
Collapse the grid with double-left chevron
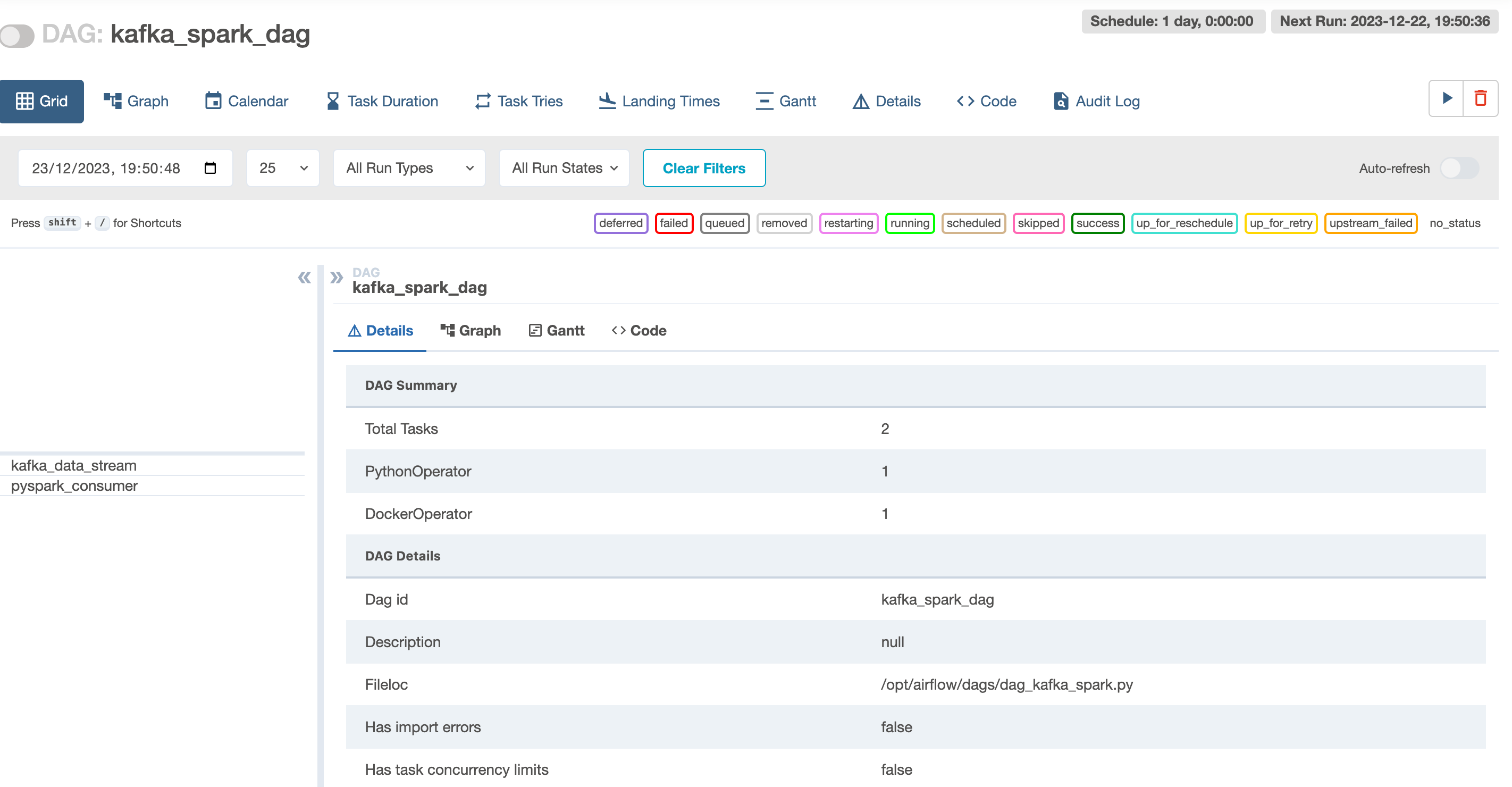click(x=304, y=278)
